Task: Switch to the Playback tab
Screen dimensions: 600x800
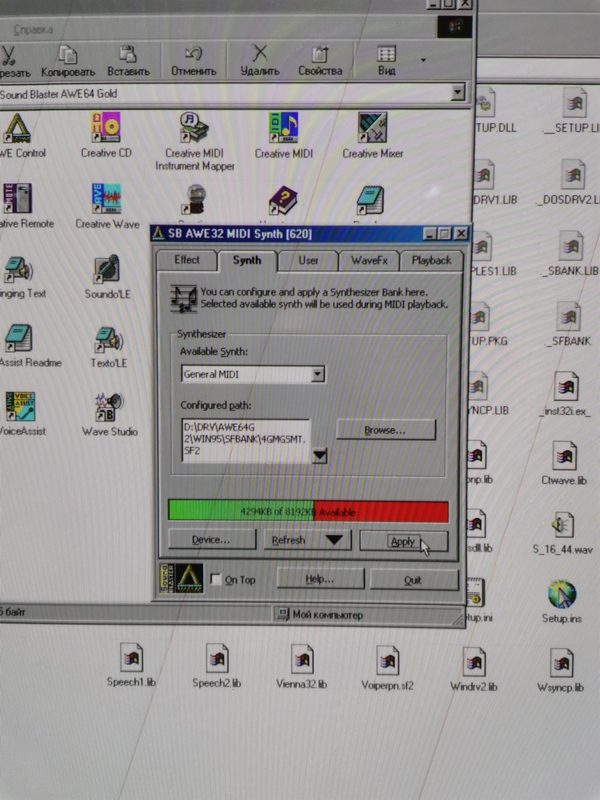Action: coord(431,261)
